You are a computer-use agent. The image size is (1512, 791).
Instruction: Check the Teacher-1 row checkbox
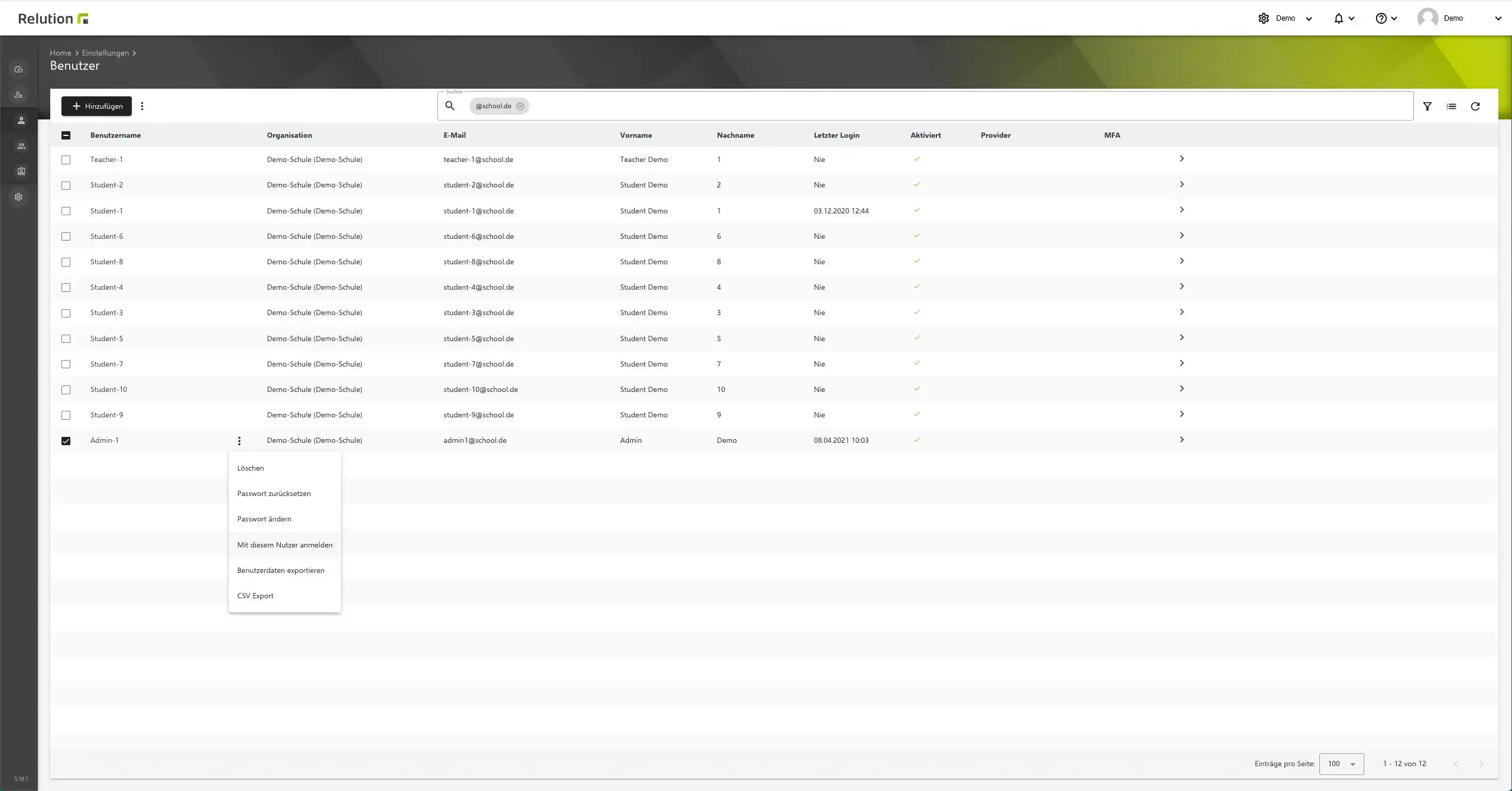coord(66,160)
